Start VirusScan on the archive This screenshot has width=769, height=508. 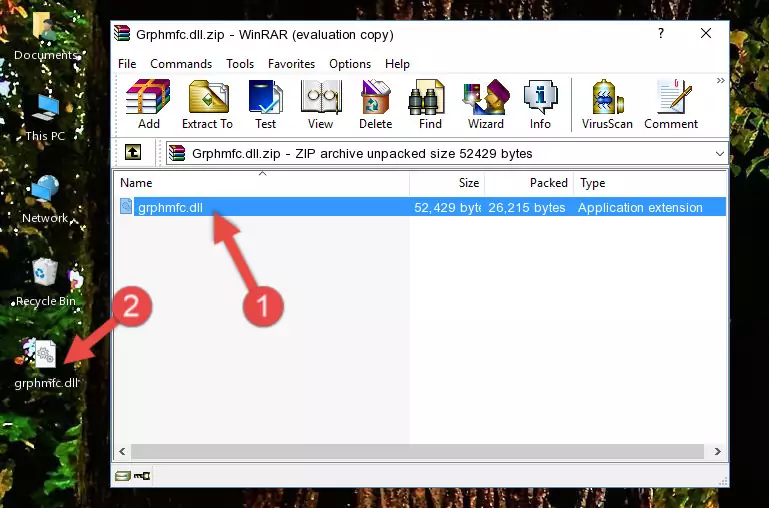coord(607,104)
